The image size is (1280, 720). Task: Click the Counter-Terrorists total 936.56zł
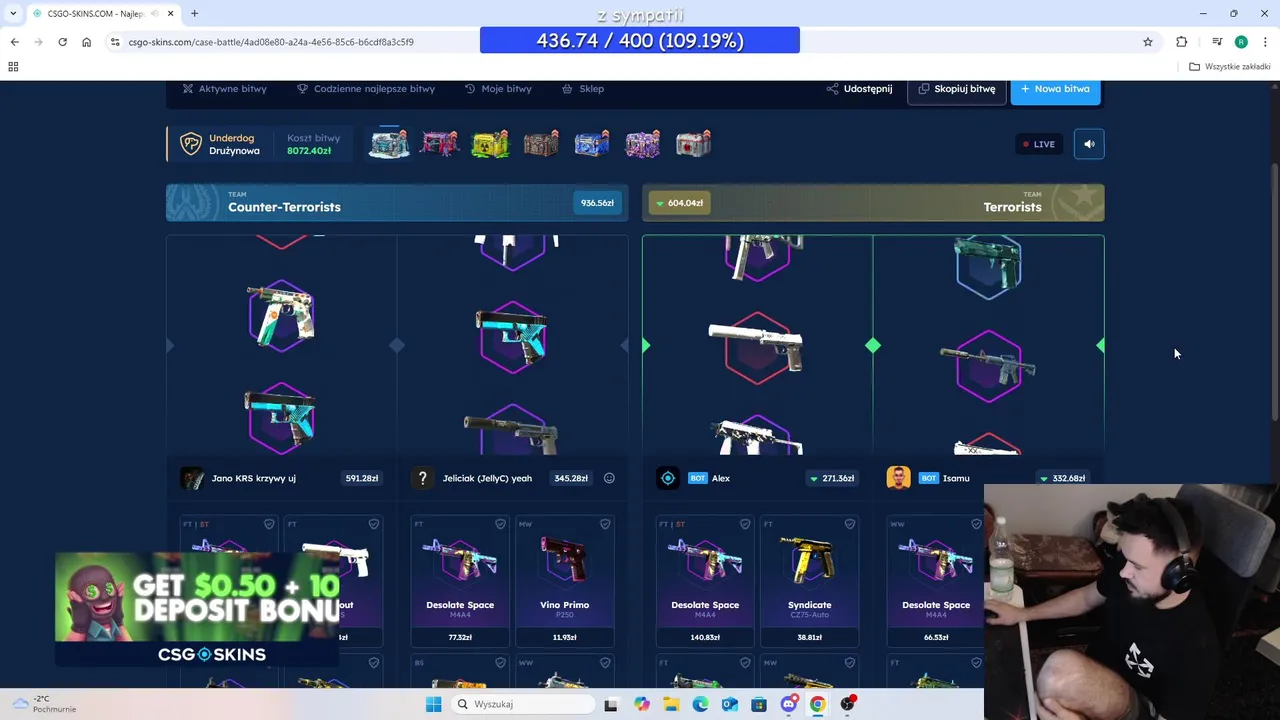tap(597, 203)
